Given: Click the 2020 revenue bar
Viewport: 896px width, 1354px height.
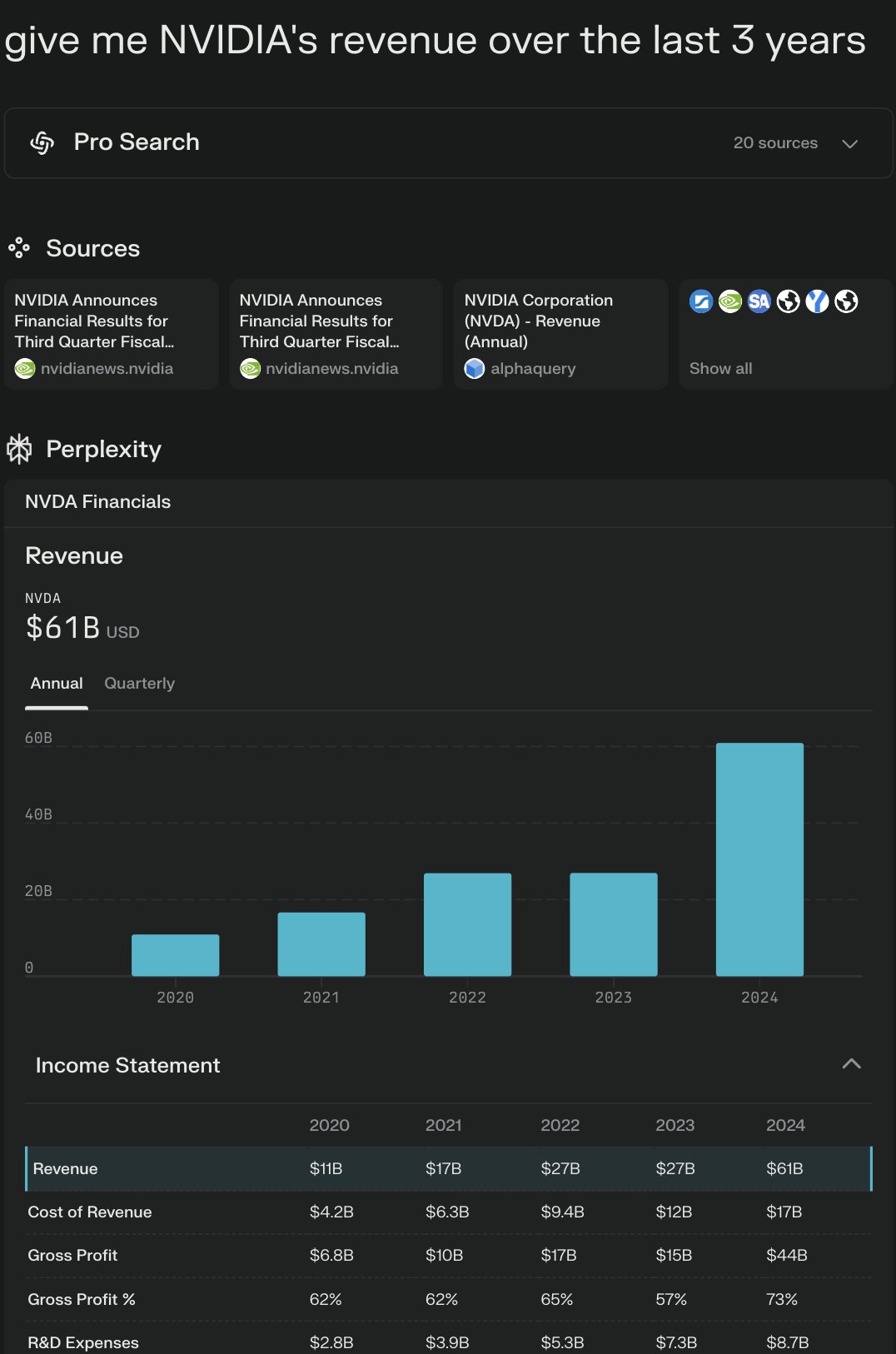Looking at the screenshot, I should pyautogui.click(x=175, y=955).
